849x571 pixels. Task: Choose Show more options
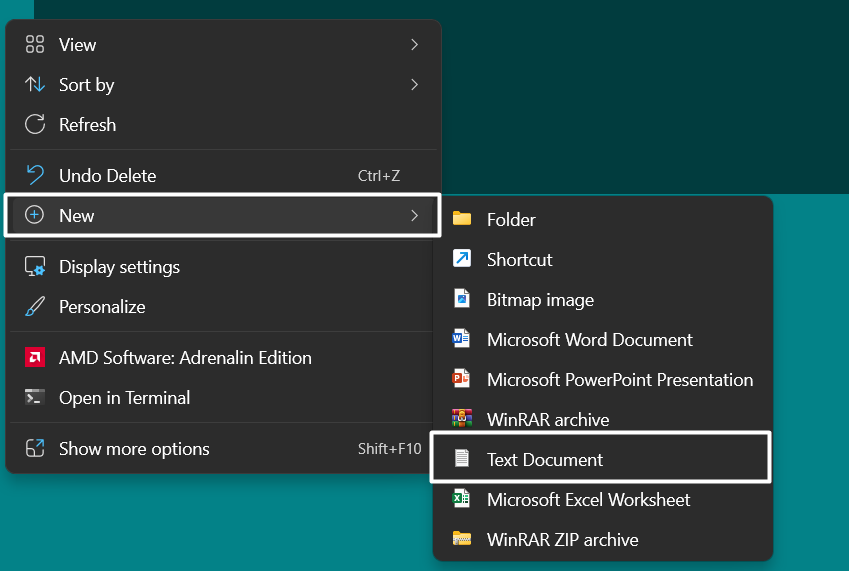tap(134, 449)
